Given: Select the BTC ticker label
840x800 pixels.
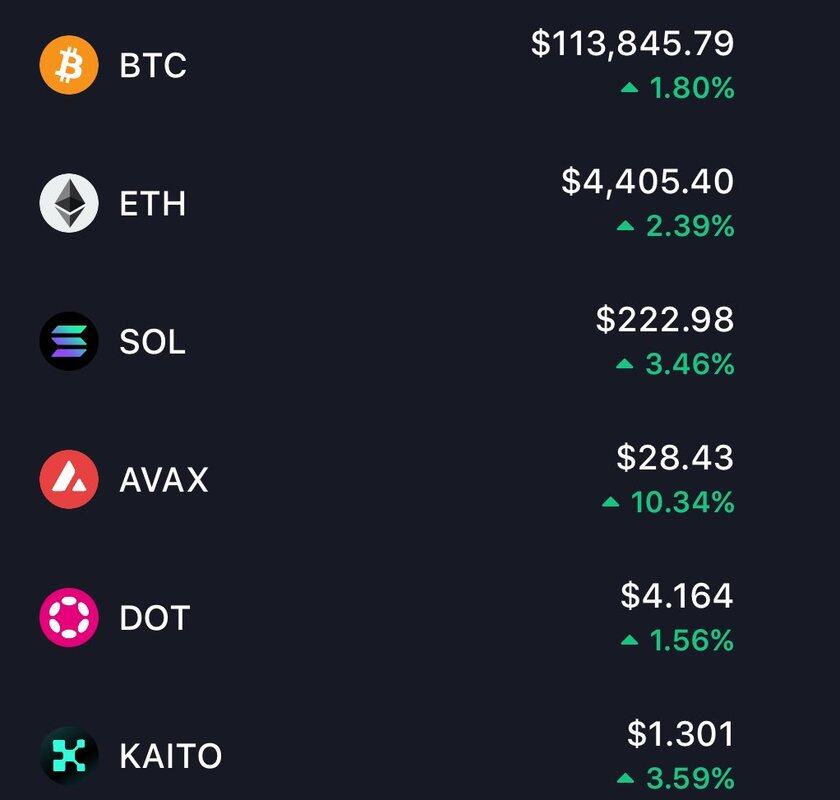Looking at the screenshot, I should pyautogui.click(x=153, y=65).
